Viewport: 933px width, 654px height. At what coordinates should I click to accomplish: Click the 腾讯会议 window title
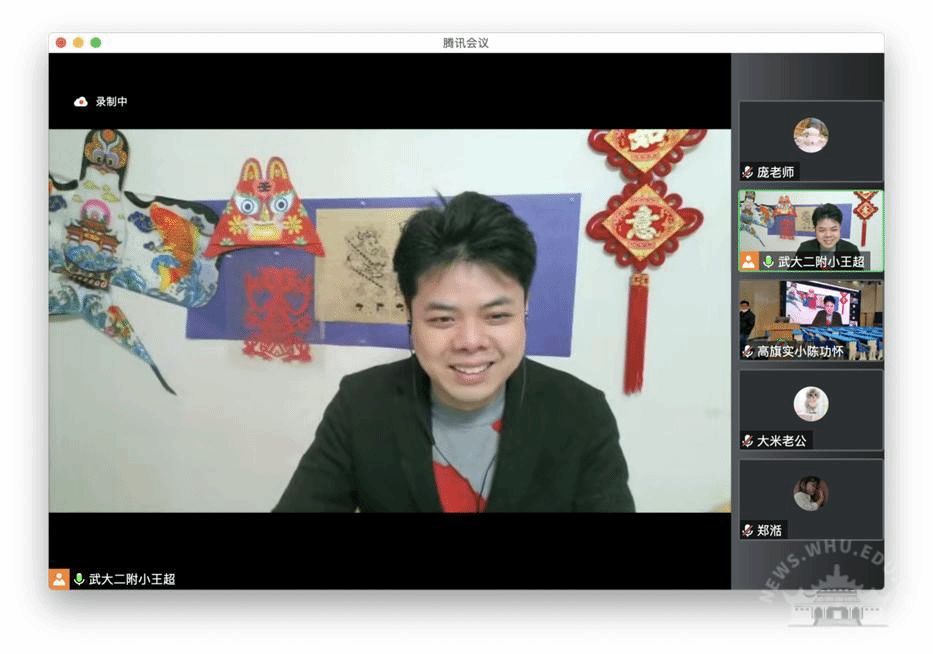[x=465, y=43]
